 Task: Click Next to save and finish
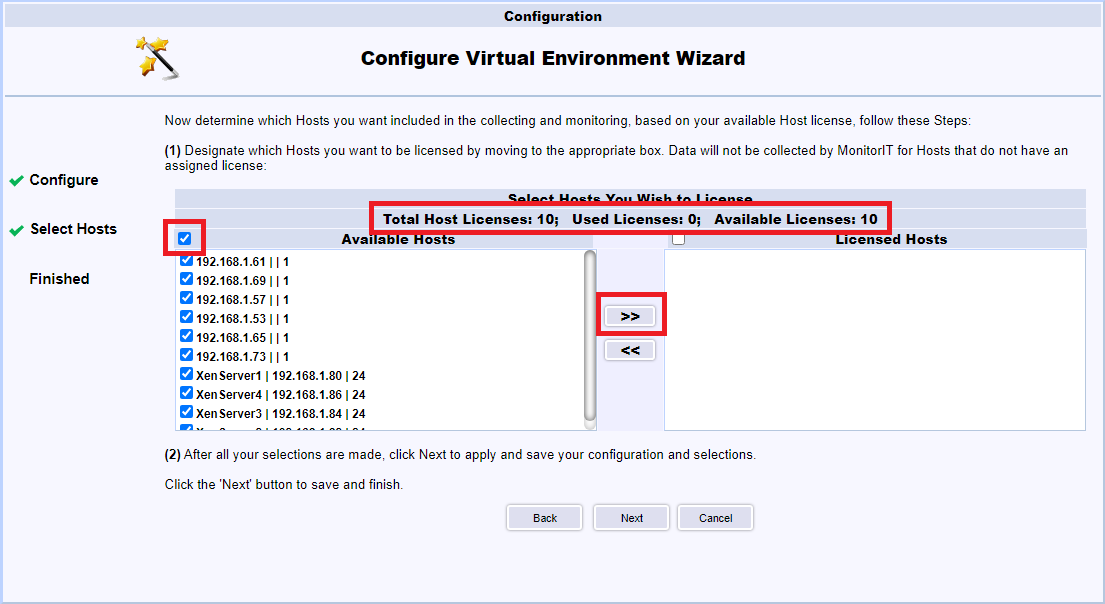(x=631, y=518)
